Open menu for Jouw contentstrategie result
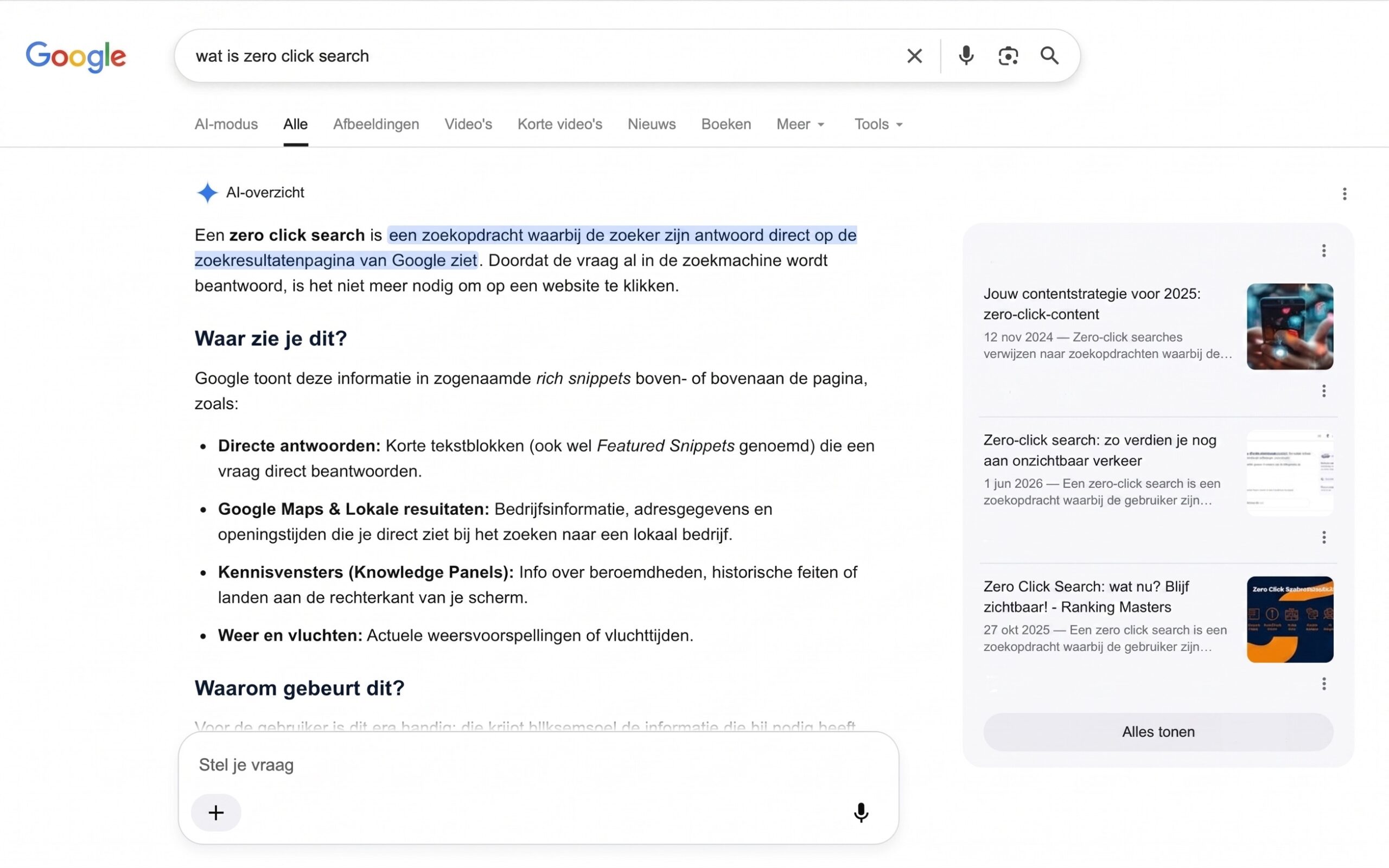Image resolution: width=1389 pixels, height=868 pixels. point(1323,391)
